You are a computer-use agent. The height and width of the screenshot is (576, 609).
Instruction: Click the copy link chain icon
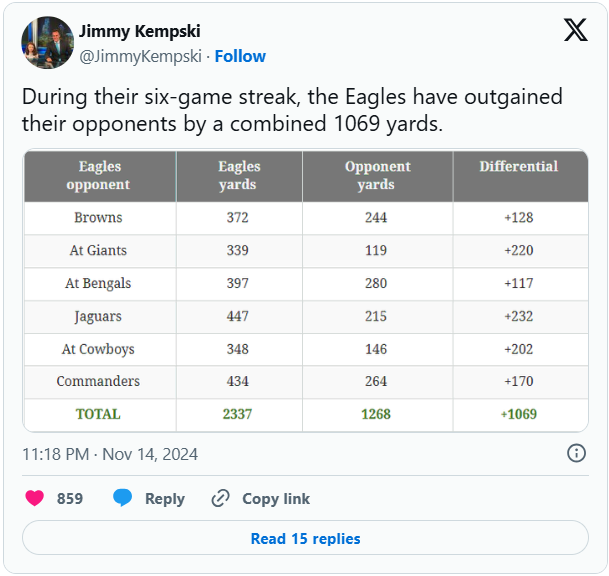pos(220,498)
